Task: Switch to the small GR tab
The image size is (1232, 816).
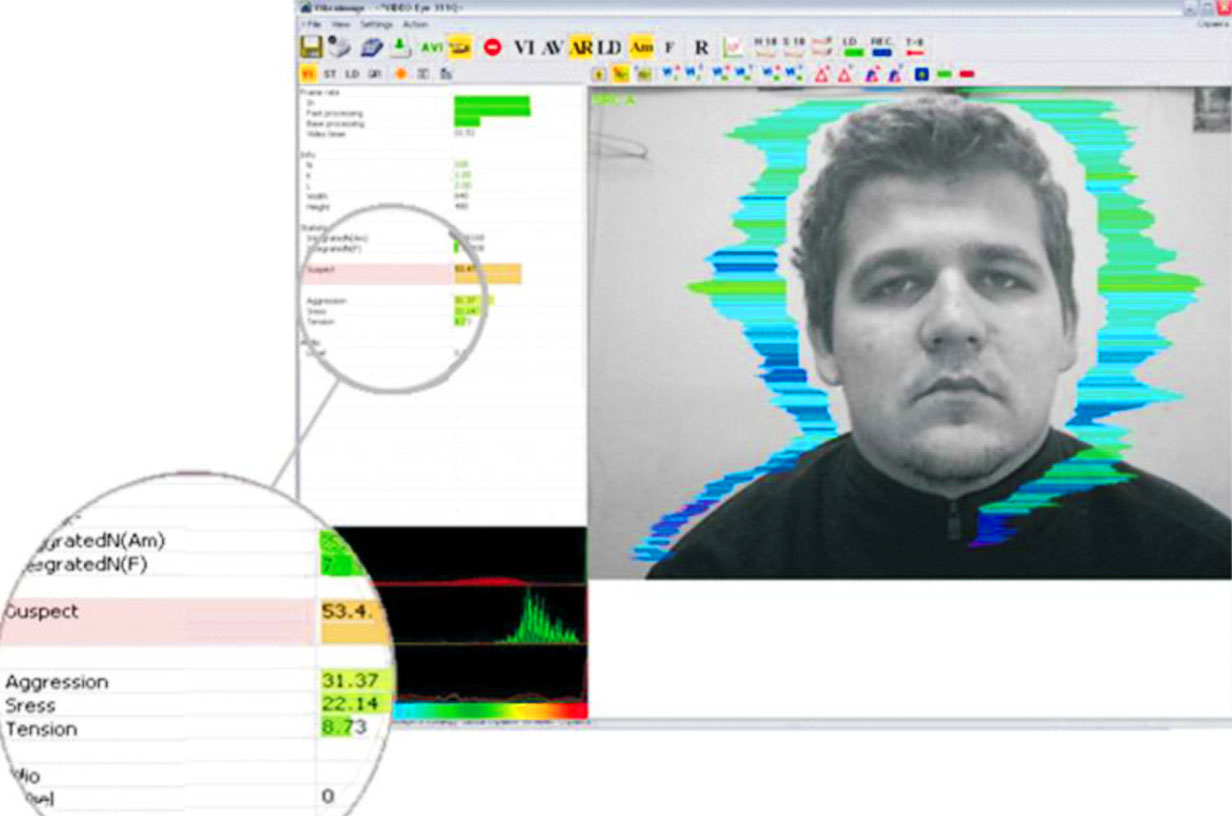Action: click(x=374, y=74)
